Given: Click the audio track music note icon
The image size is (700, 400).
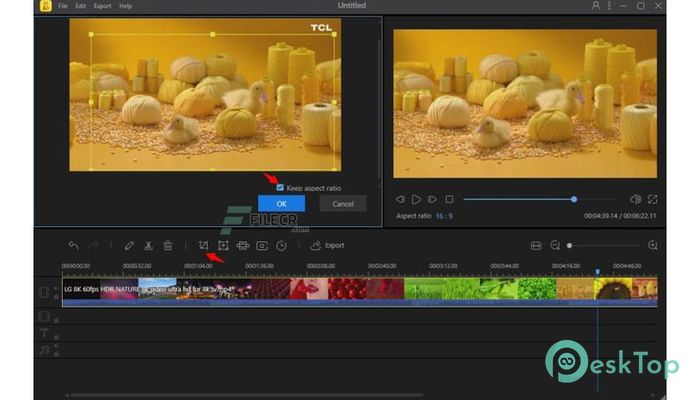Looking at the screenshot, I should tap(44, 350).
